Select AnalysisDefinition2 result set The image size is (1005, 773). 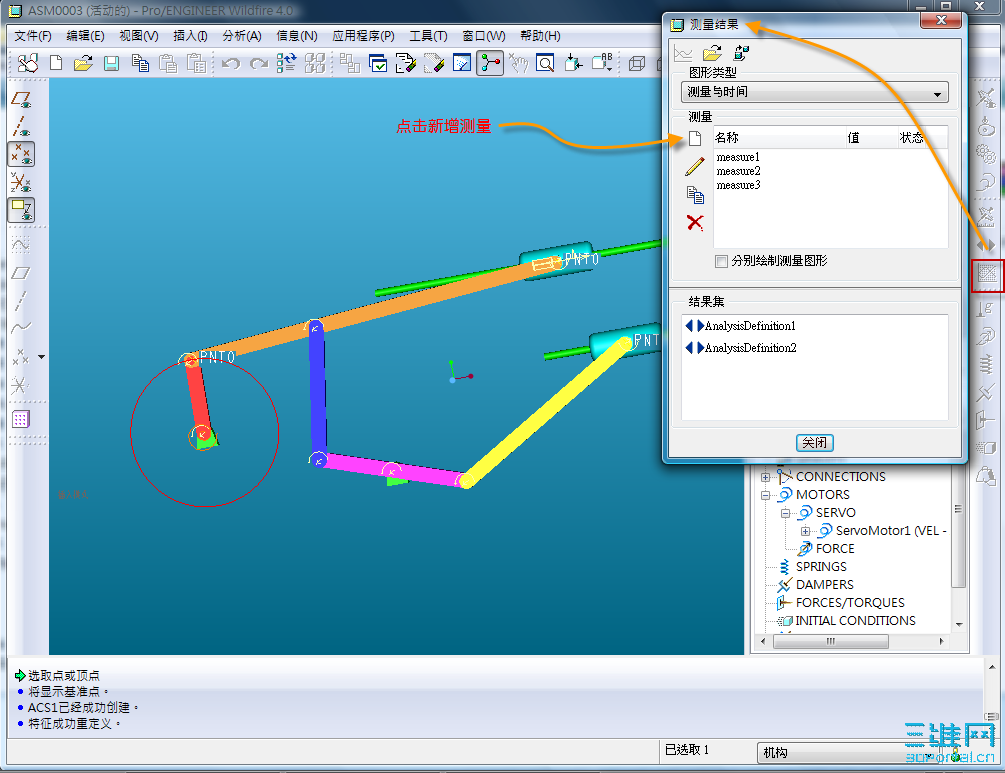tap(751, 347)
